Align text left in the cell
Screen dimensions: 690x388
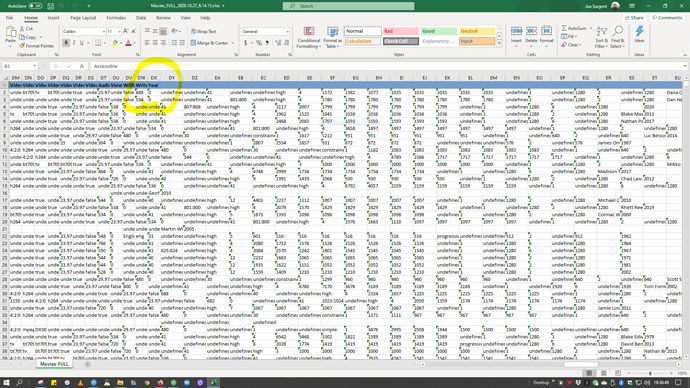pos(147,43)
